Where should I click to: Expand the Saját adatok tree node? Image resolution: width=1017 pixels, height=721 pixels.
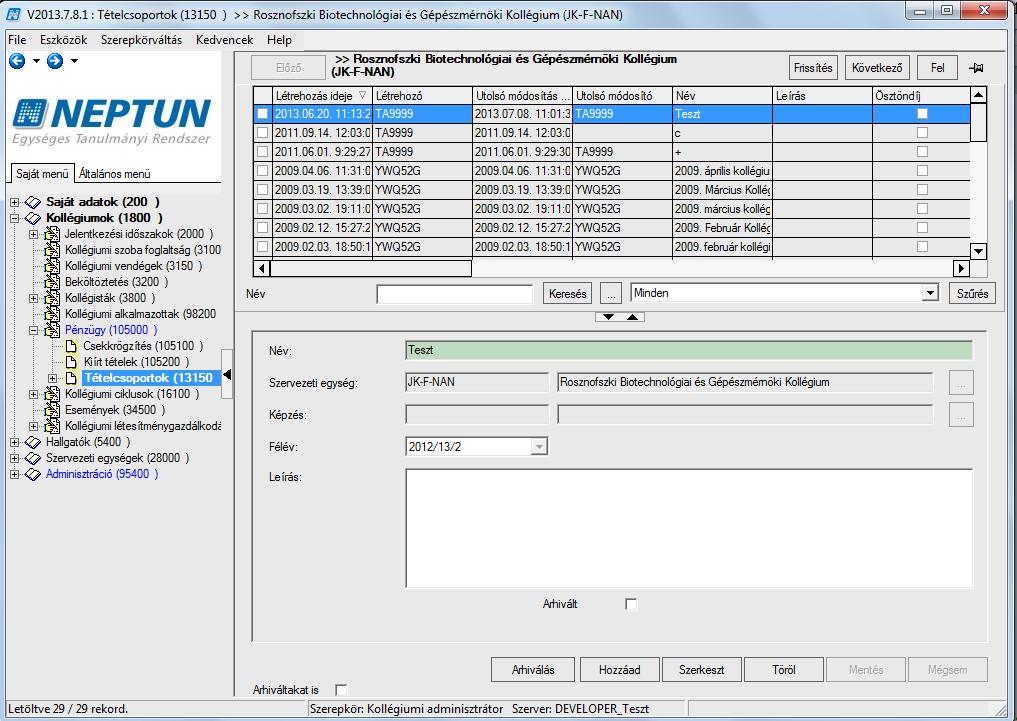coord(14,202)
